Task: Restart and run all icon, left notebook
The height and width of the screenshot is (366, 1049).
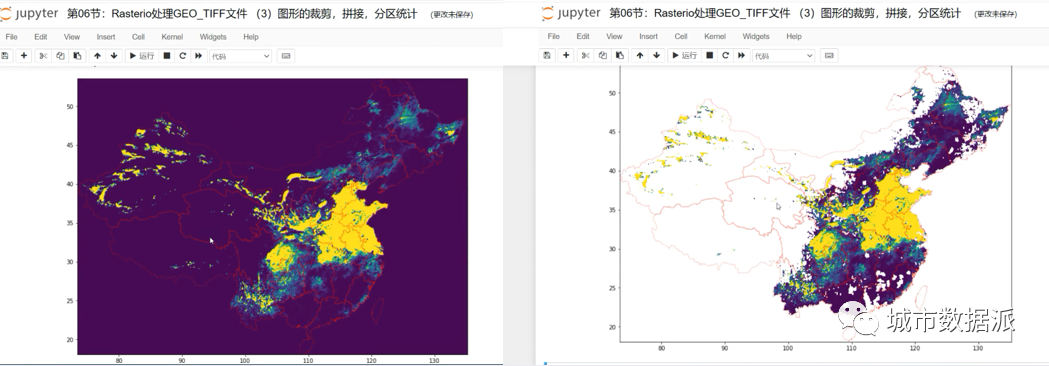Action: [199, 56]
